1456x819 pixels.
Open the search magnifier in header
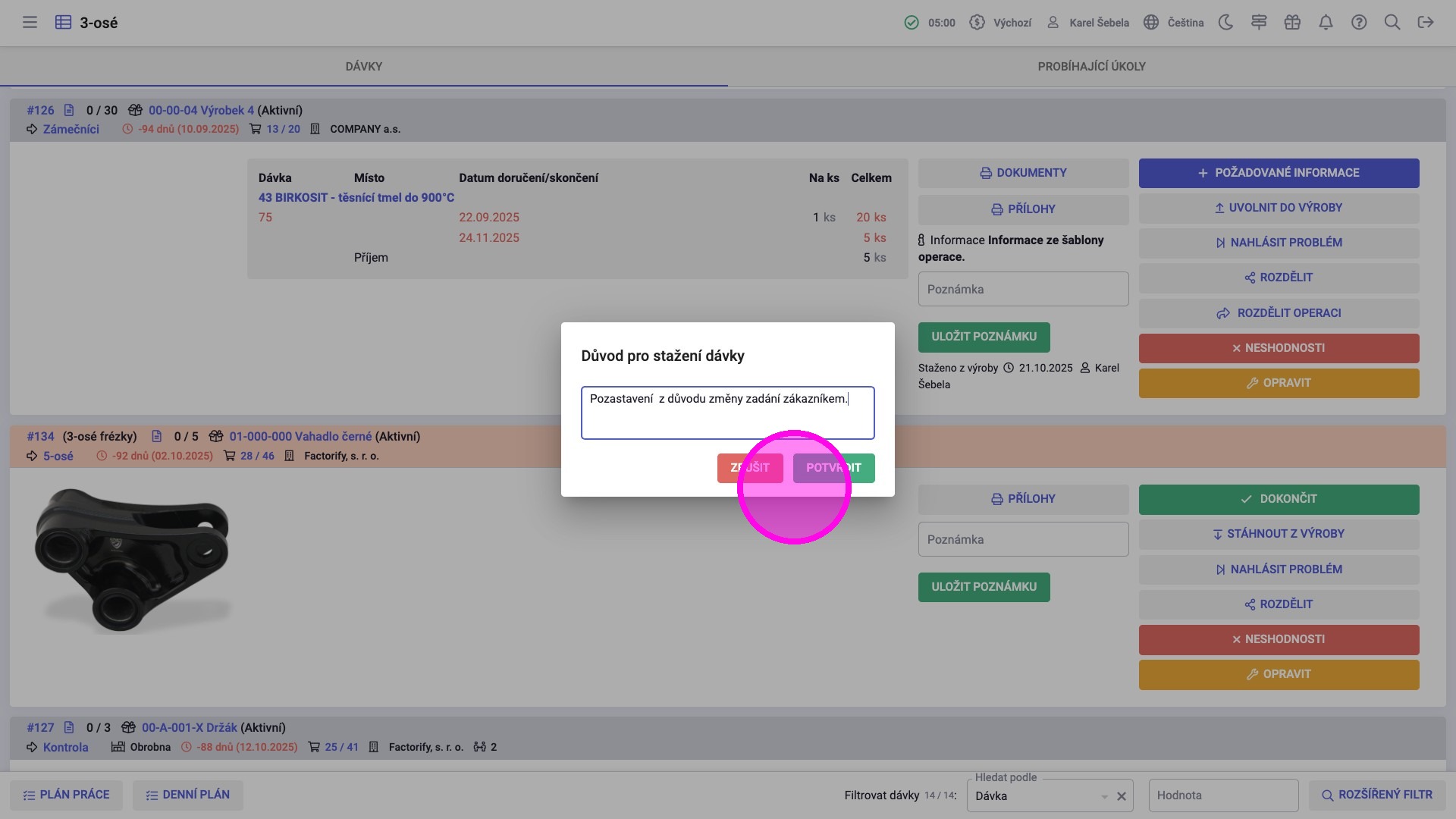[x=1392, y=23]
